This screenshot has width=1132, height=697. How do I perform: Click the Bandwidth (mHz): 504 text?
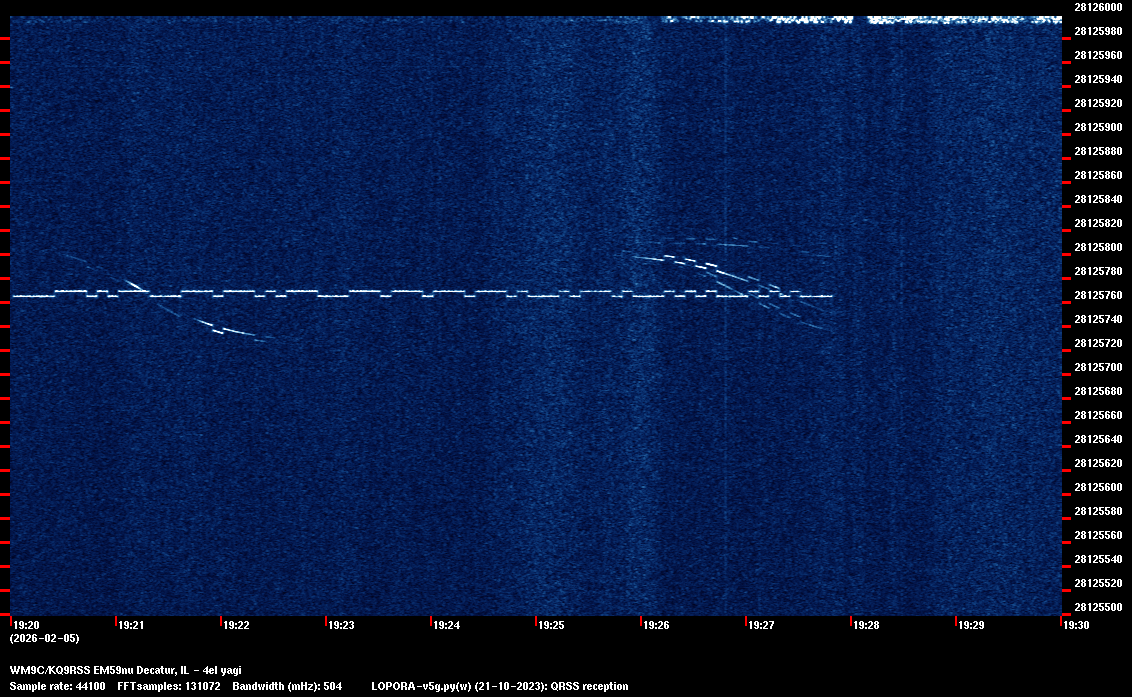click(287, 686)
